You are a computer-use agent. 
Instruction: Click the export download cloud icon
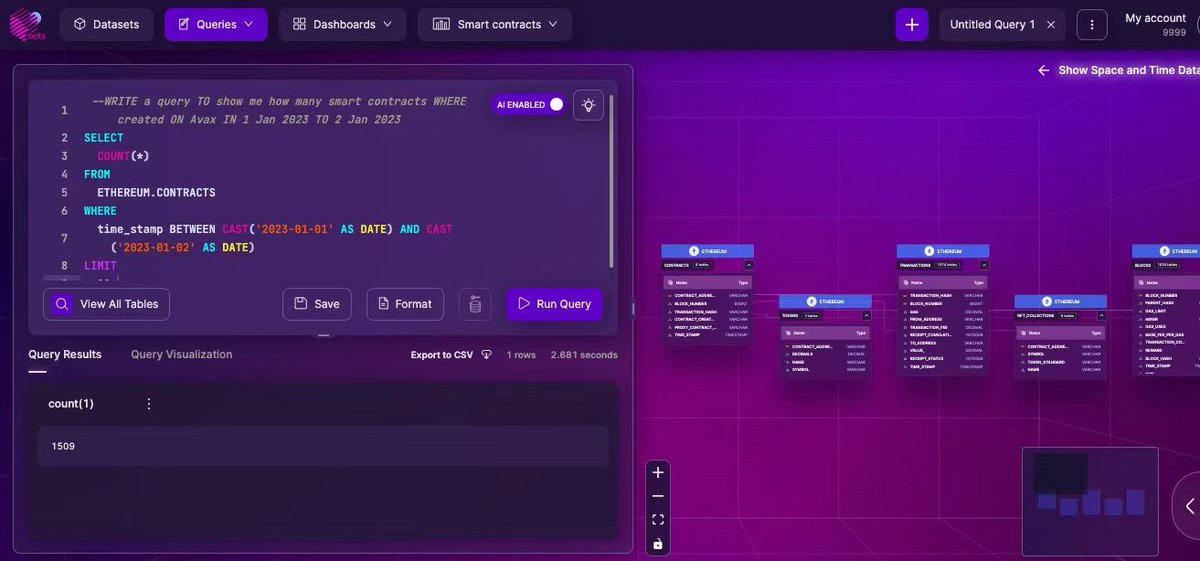[x=487, y=355]
